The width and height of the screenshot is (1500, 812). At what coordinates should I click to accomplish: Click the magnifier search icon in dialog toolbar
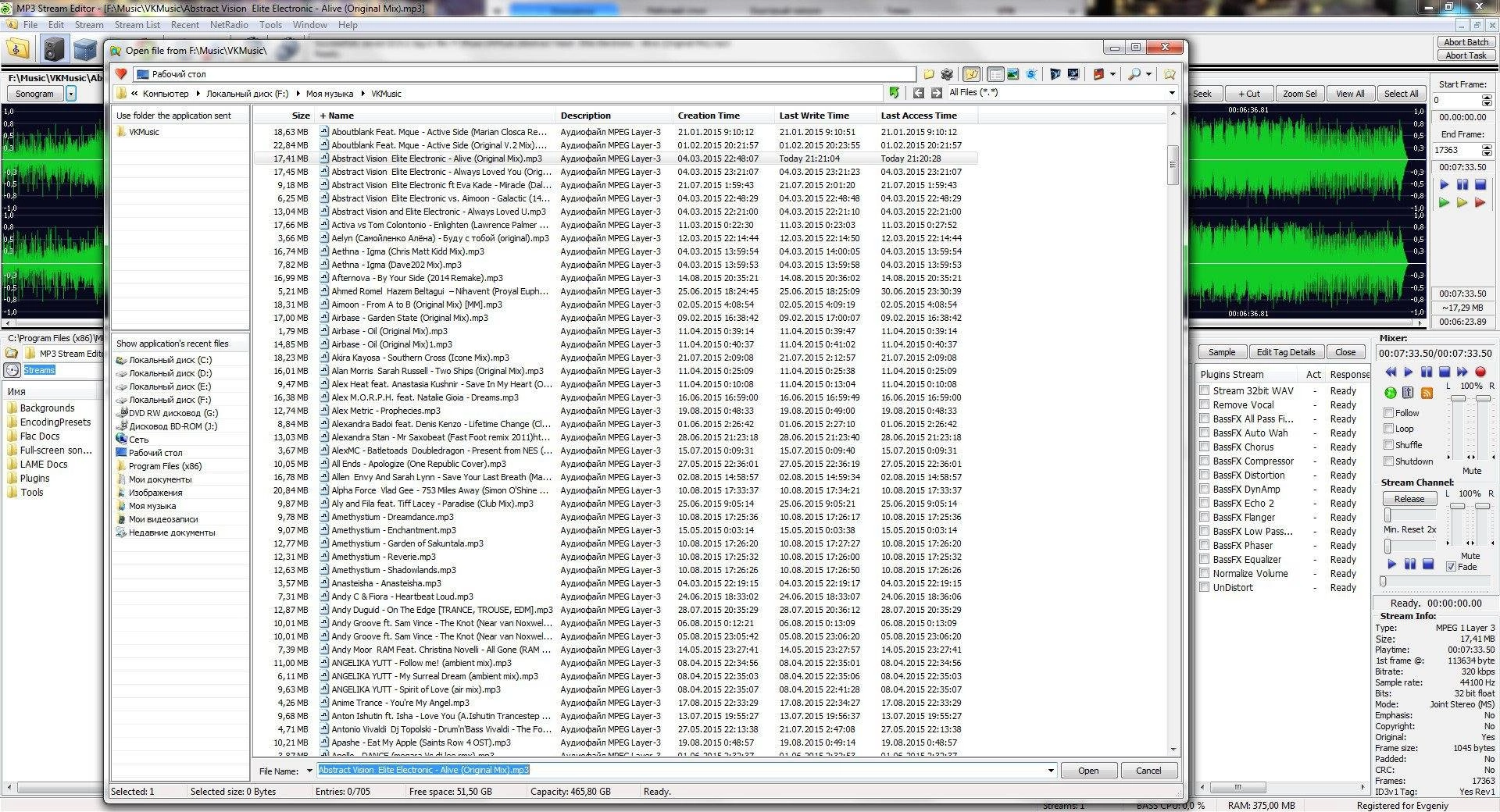tap(1134, 74)
